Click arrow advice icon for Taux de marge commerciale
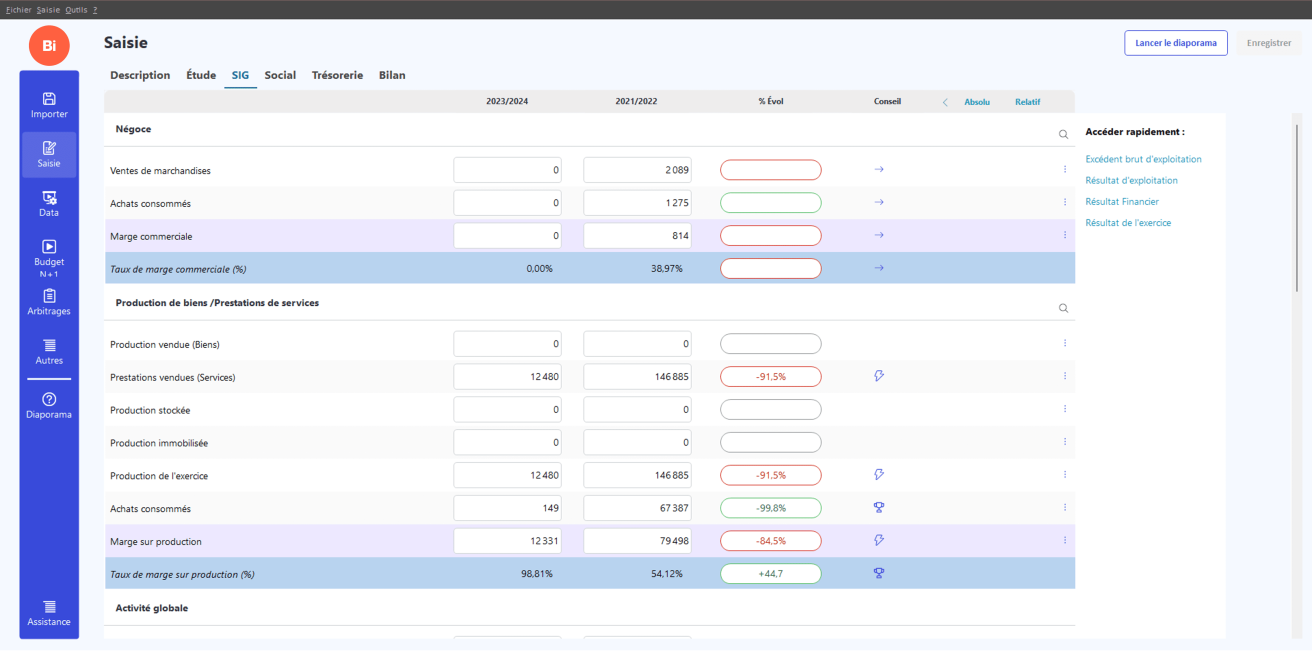The height and width of the screenshot is (651, 1312). point(879,268)
